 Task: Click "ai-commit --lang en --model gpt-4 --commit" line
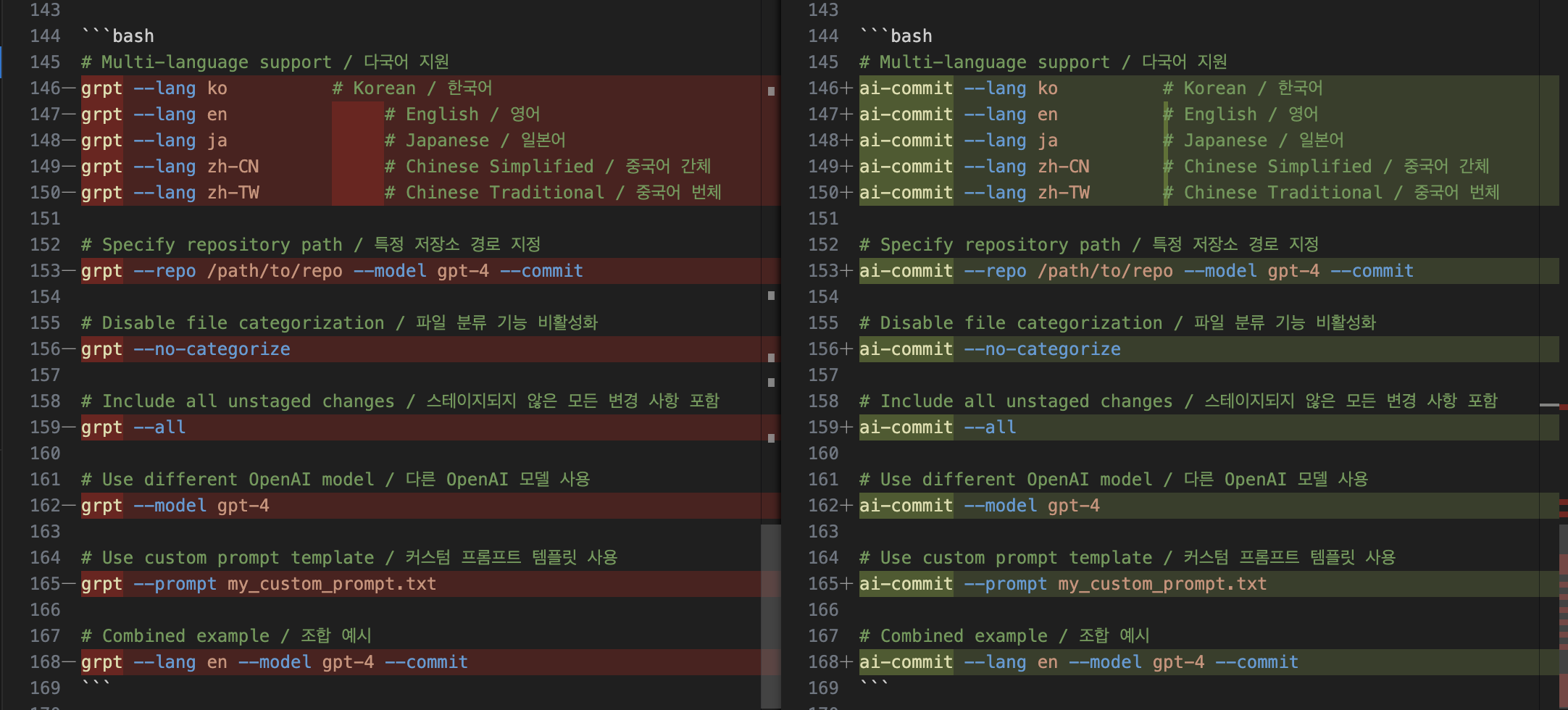(1079, 662)
